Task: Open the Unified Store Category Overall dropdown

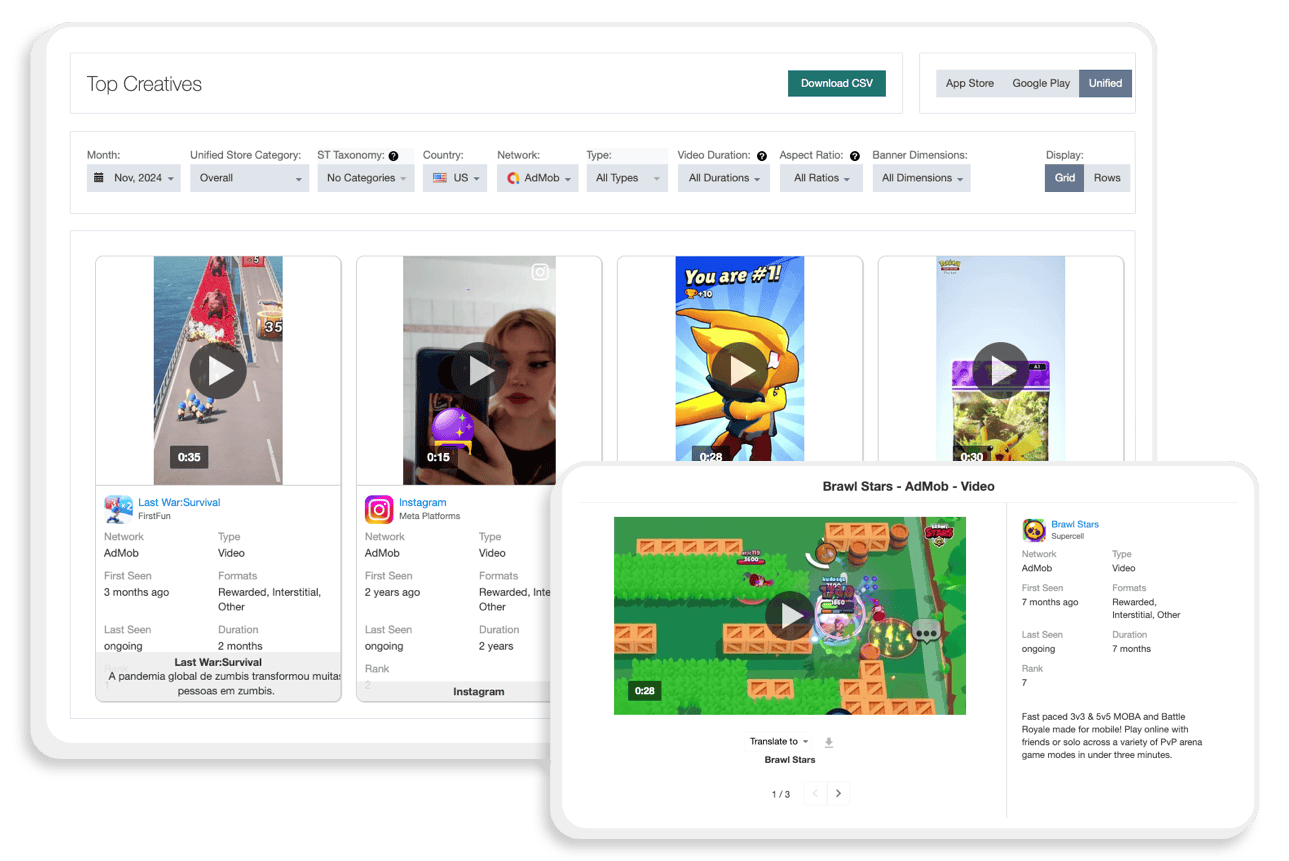Action: [x=249, y=178]
